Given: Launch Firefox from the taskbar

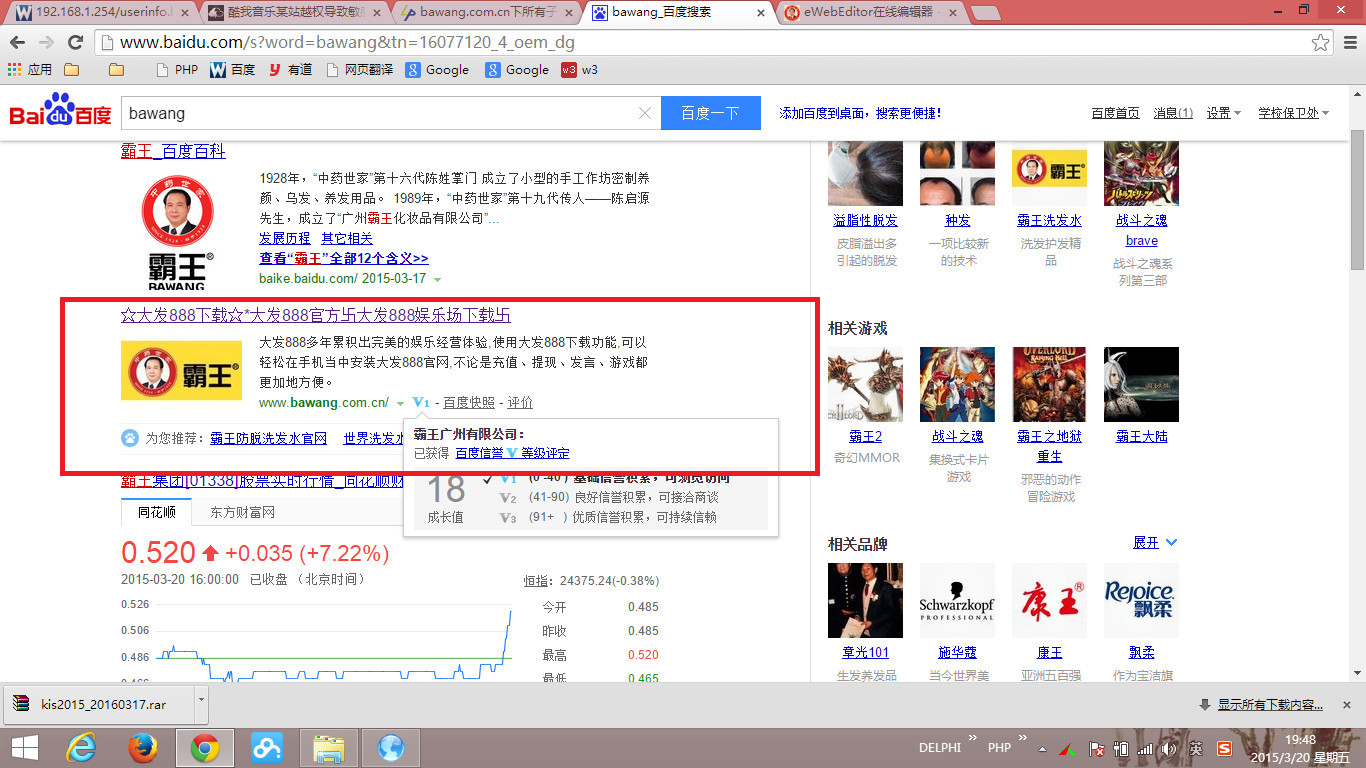Looking at the screenshot, I should click(143, 747).
